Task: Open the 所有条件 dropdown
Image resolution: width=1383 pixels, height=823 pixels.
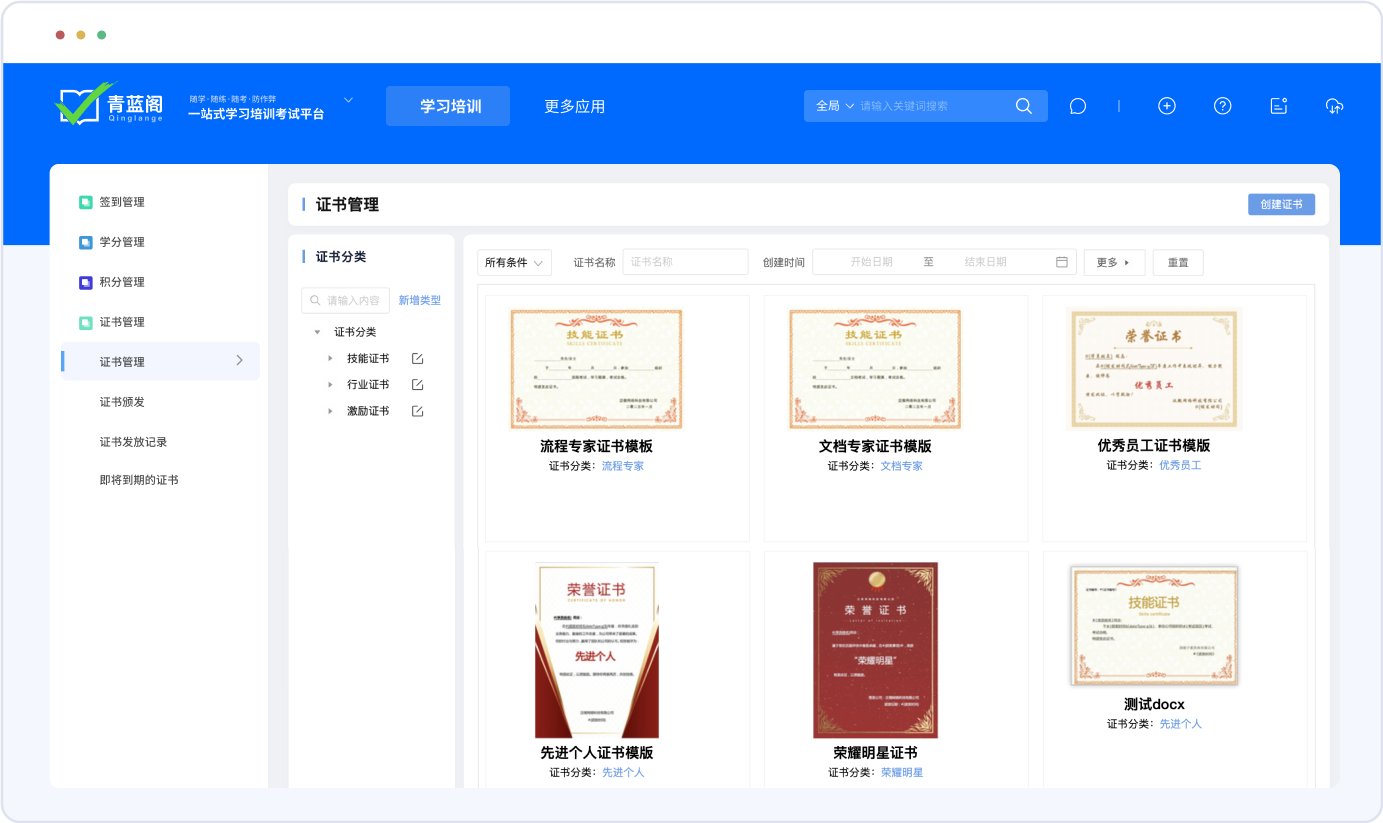Action: [x=514, y=263]
